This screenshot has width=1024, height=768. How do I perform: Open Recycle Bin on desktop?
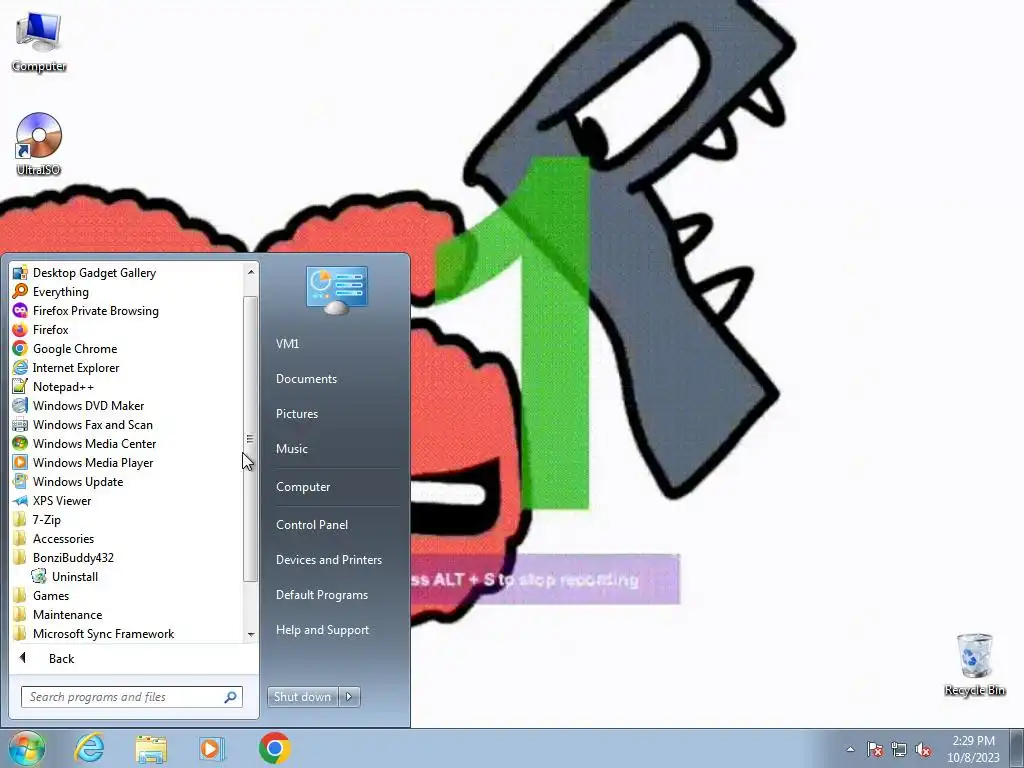click(x=974, y=664)
